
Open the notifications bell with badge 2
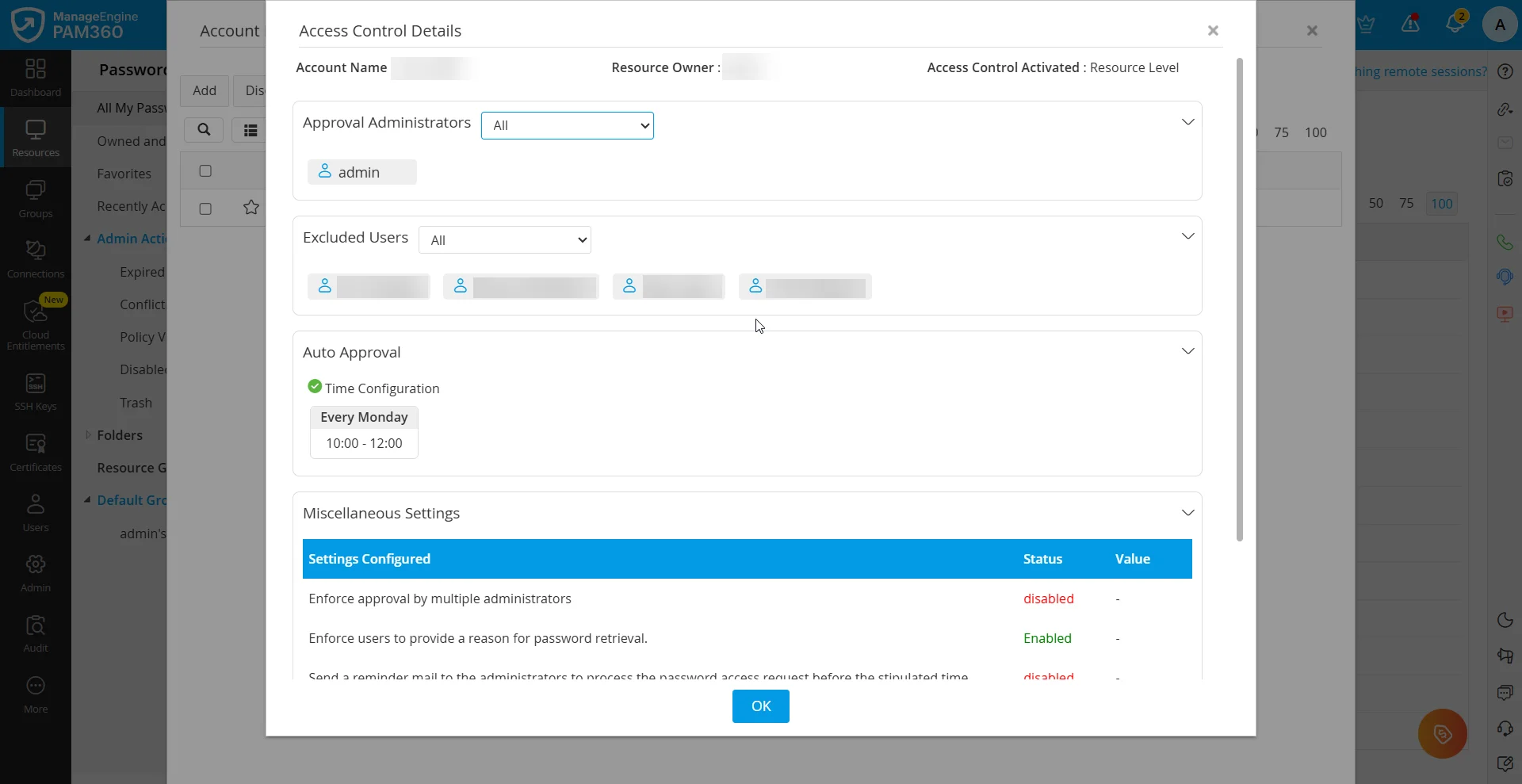[1455, 24]
